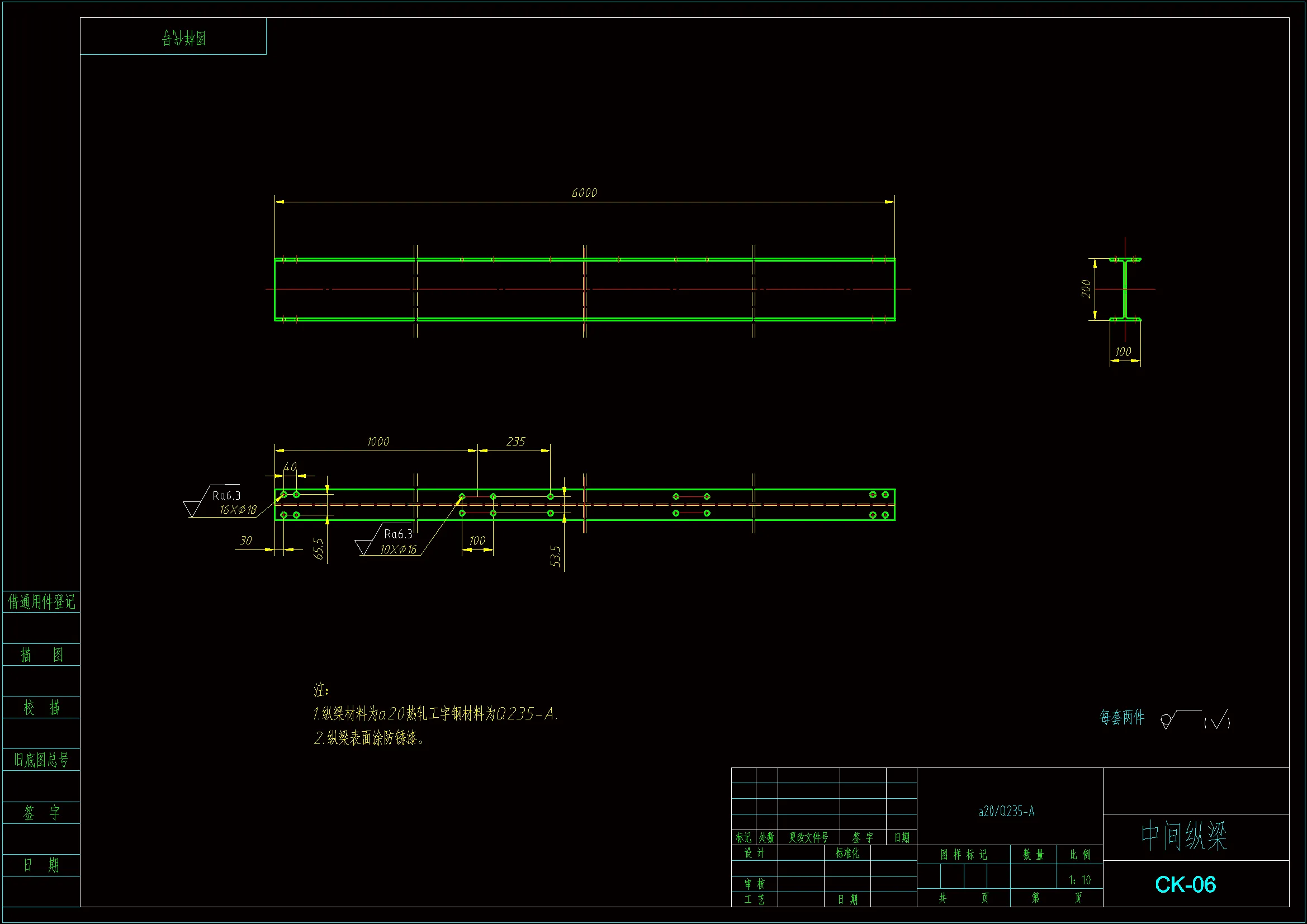Select the 235 dimension text
This screenshot has width=1307, height=924.
[515, 442]
